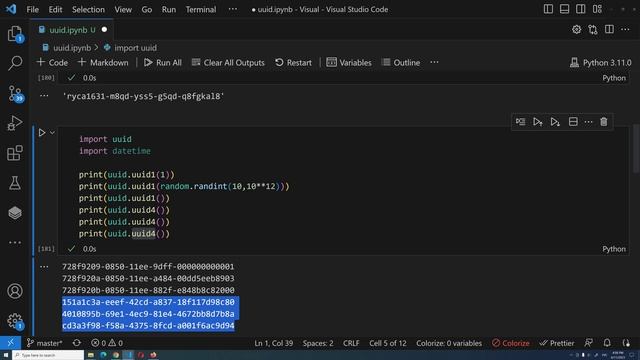Open the Manage gear menu
Viewport: 640px width, 360px height.
15,320
